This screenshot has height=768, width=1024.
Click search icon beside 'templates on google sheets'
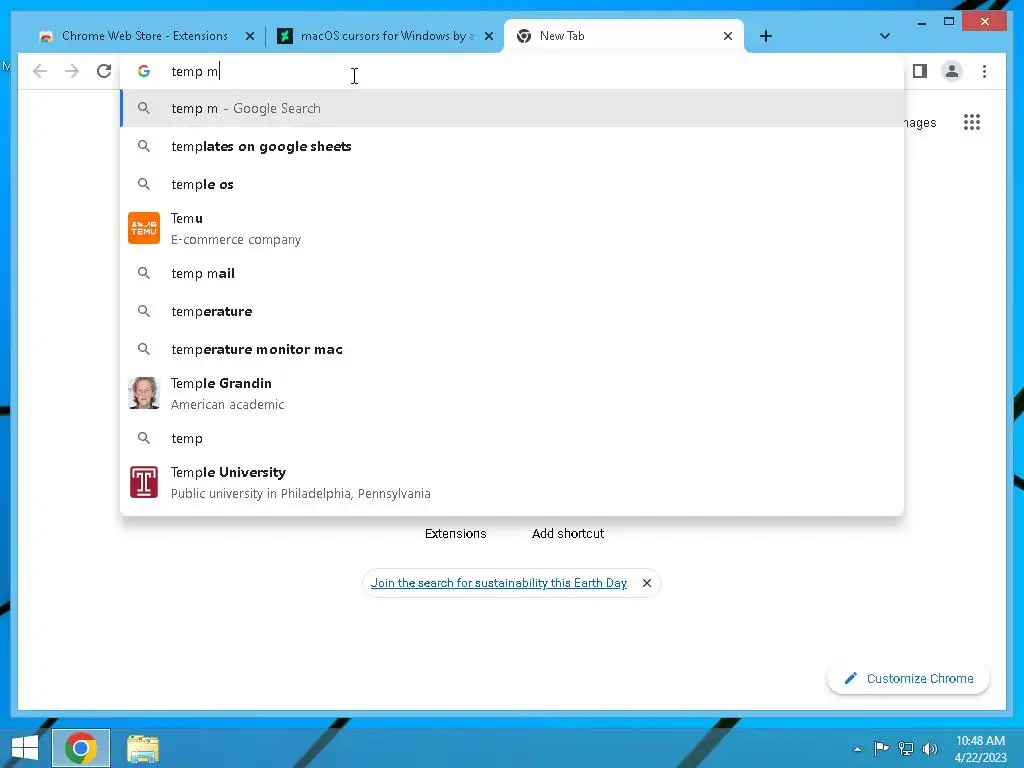pyautogui.click(x=144, y=146)
